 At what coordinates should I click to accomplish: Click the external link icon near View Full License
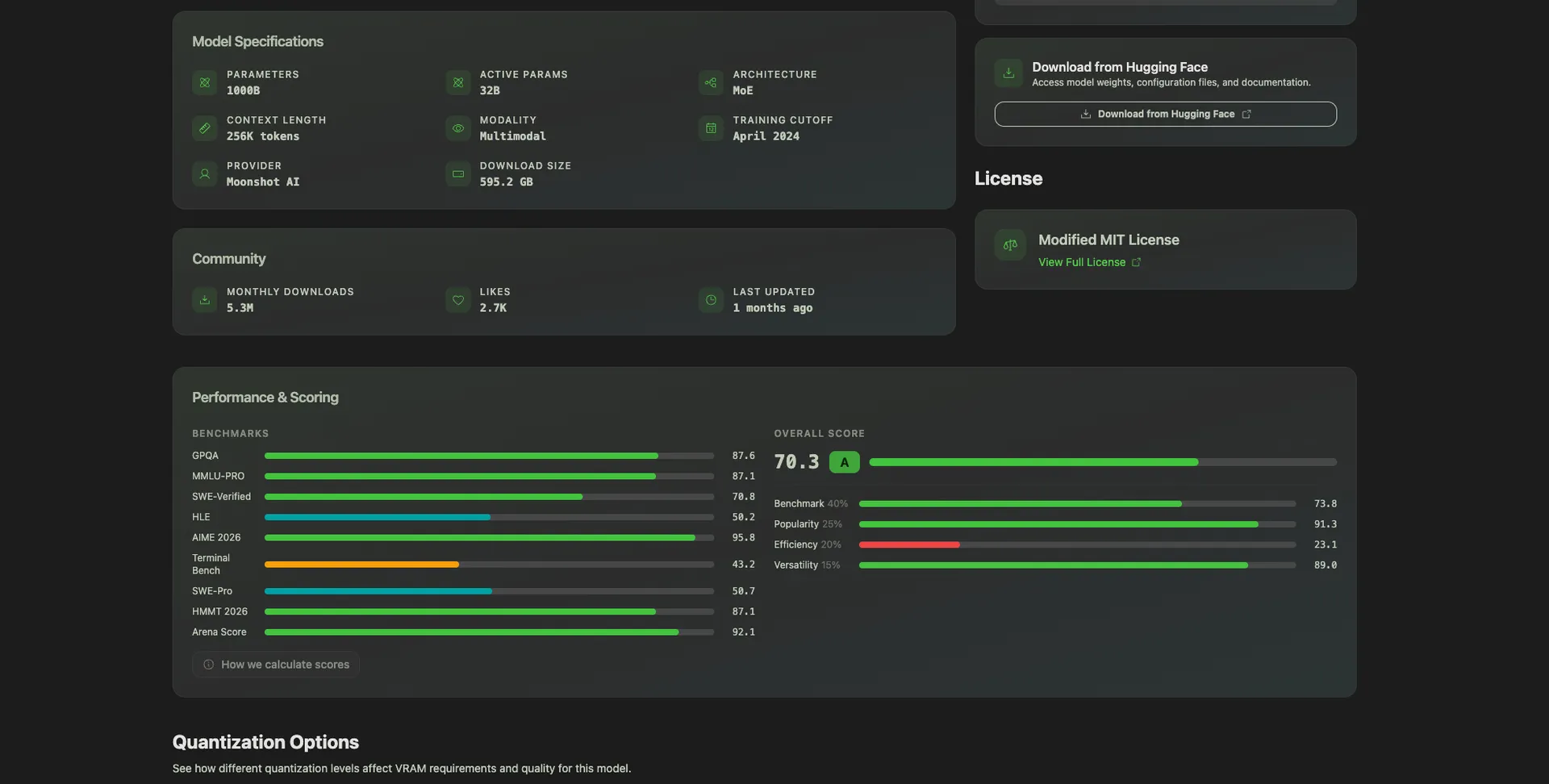pos(1136,261)
